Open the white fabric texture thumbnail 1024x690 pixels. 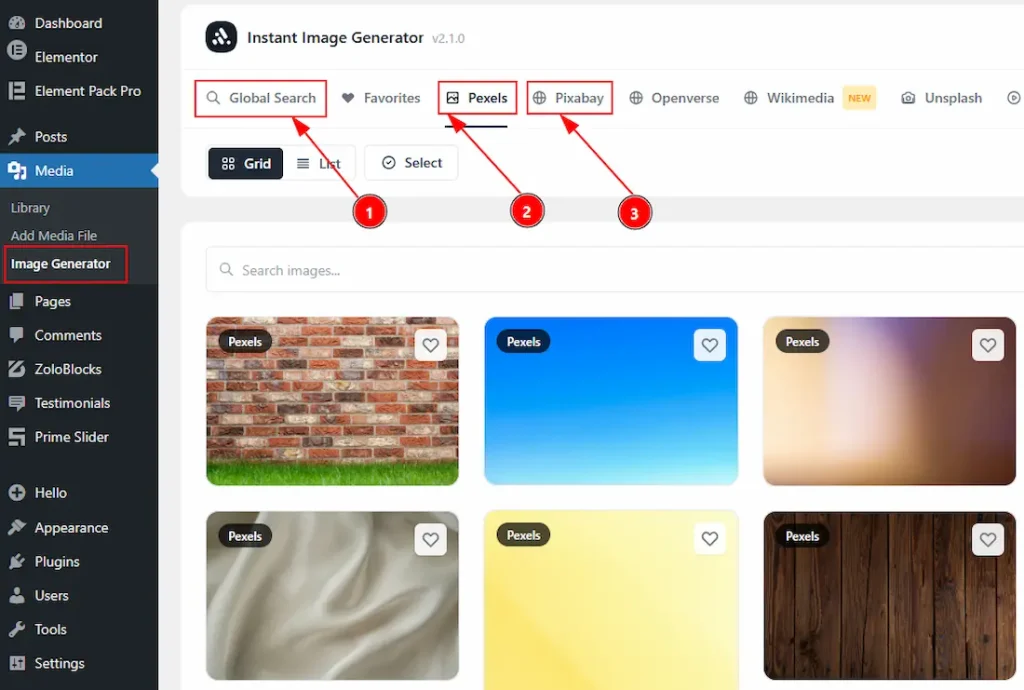[332, 595]
